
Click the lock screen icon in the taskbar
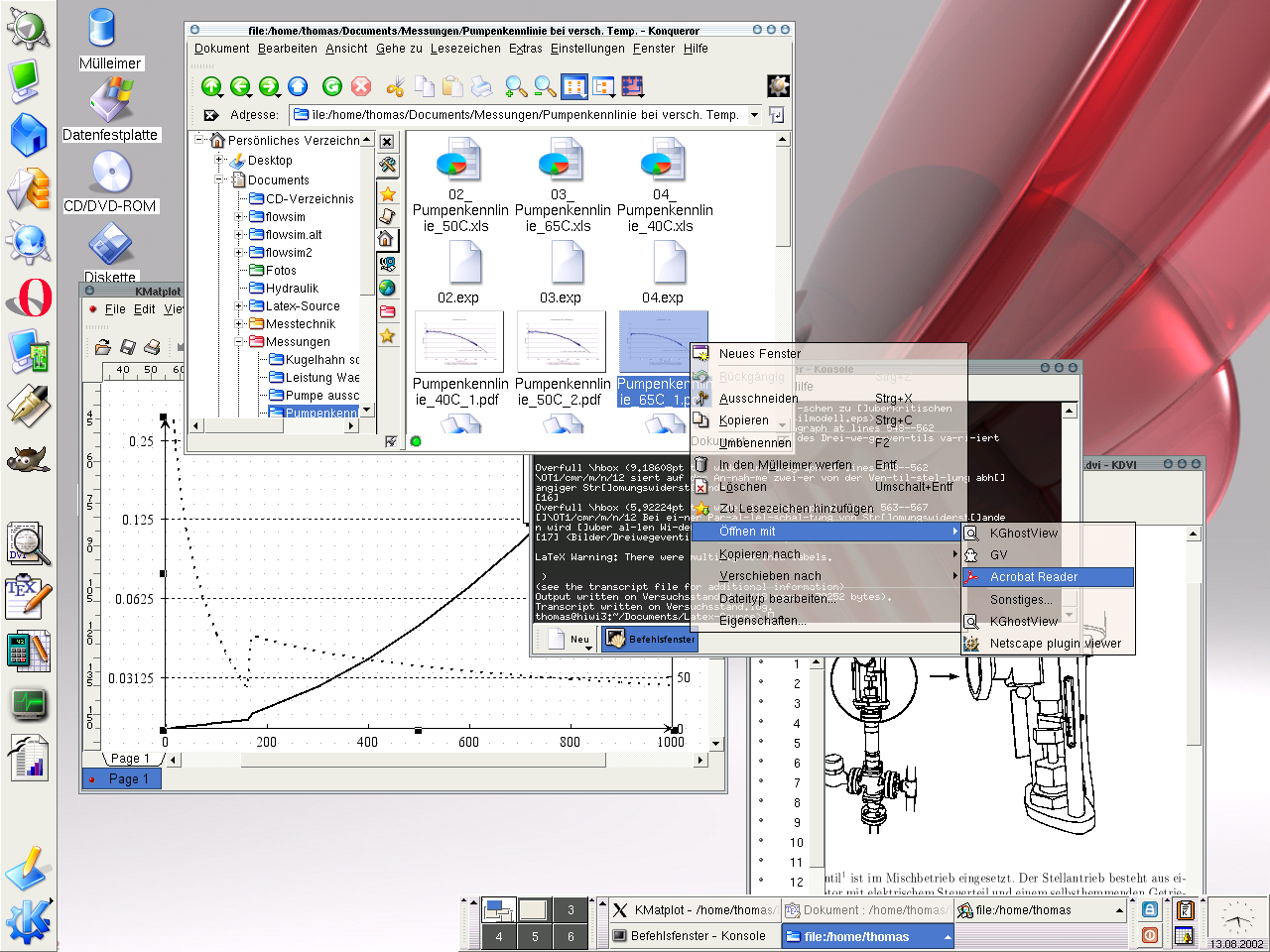(x=1150, y=909)
